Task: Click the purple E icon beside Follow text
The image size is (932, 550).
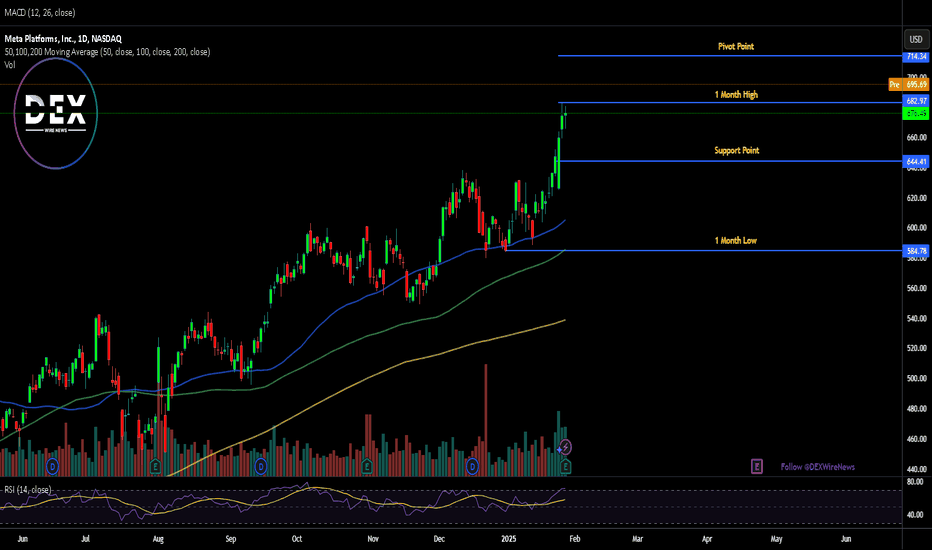Action: (757, 467)
